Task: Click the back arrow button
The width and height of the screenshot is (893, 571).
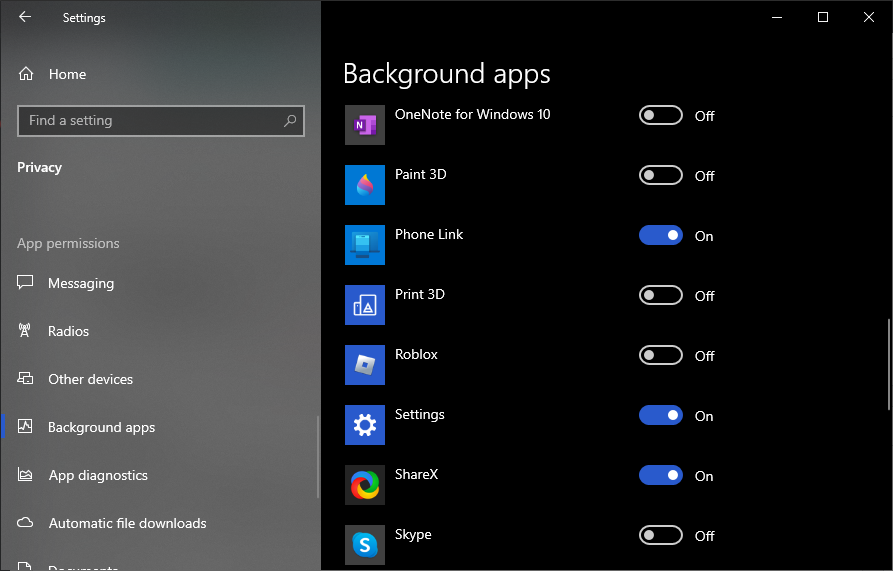Action: click(x=25, y=17)
